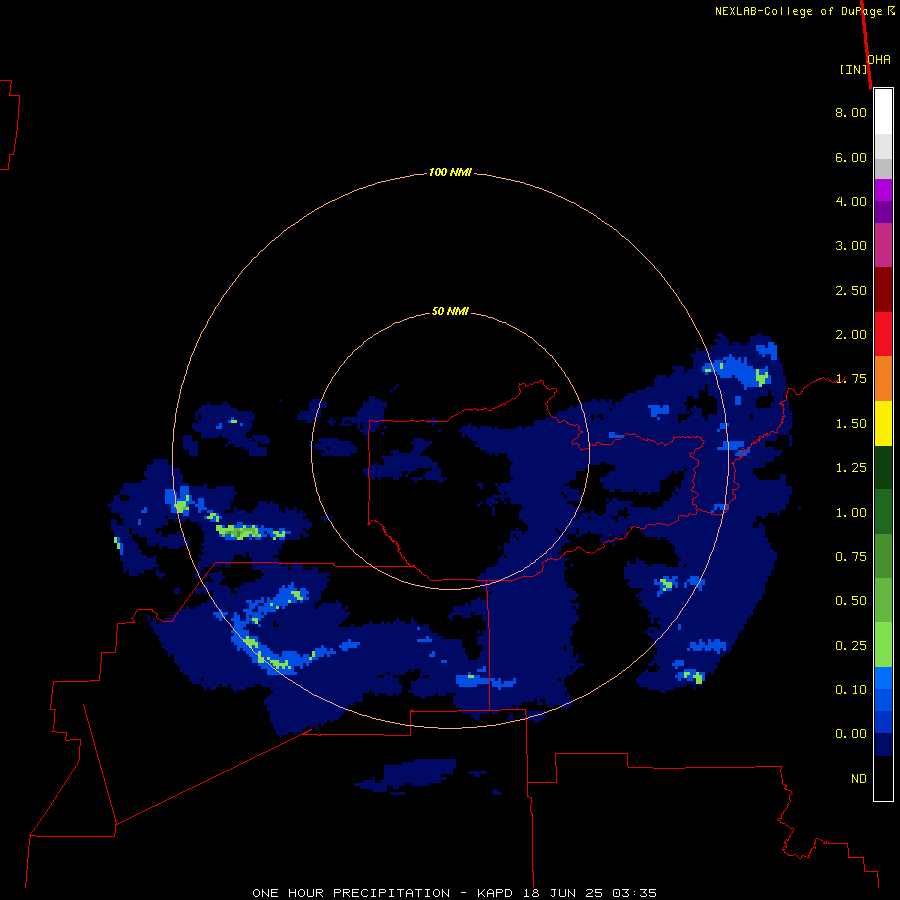Select the navy swatch just above ND

[883, 745]
